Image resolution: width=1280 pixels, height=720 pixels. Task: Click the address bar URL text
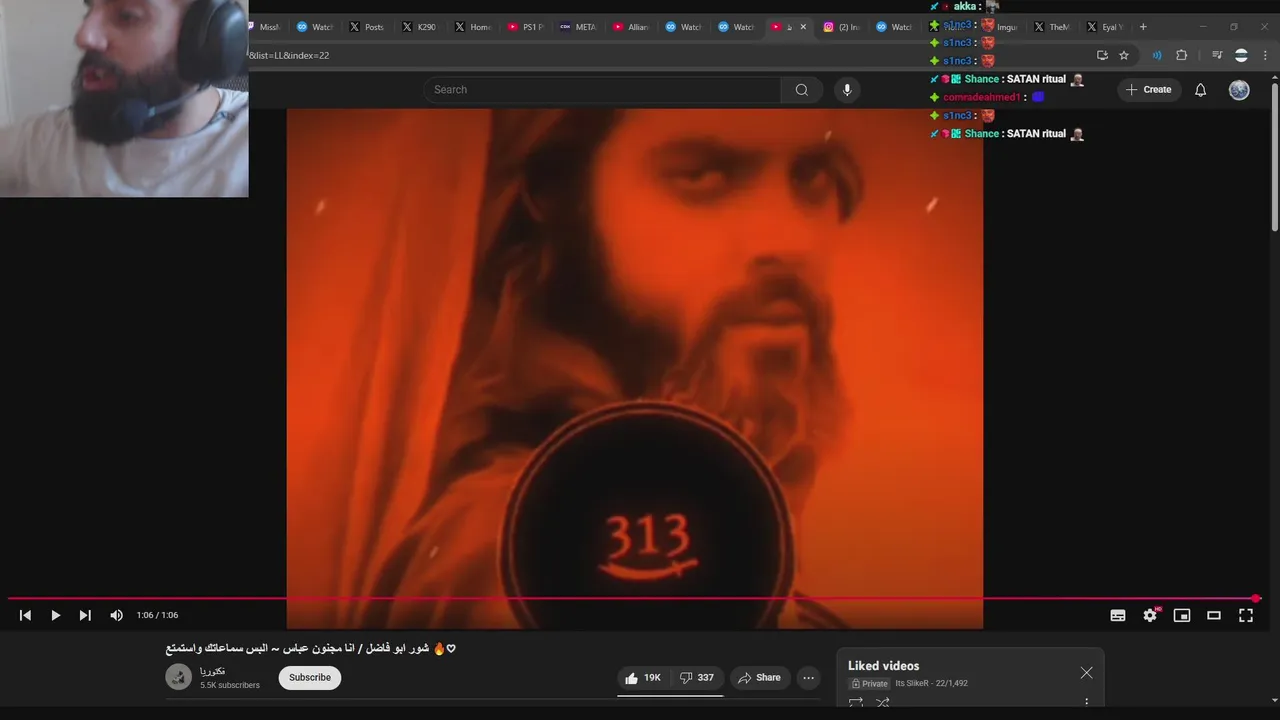pos(289,55)
